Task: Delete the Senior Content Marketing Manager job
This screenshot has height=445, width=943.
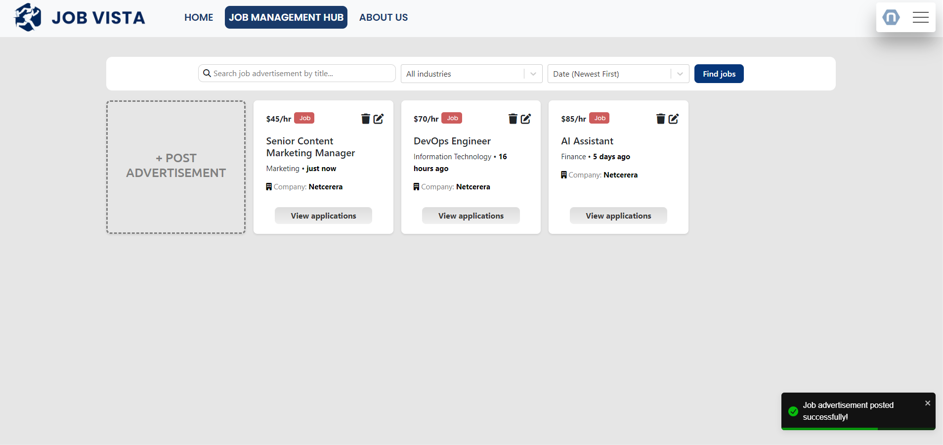Action: pyautogui.click(x=365, y=119)
